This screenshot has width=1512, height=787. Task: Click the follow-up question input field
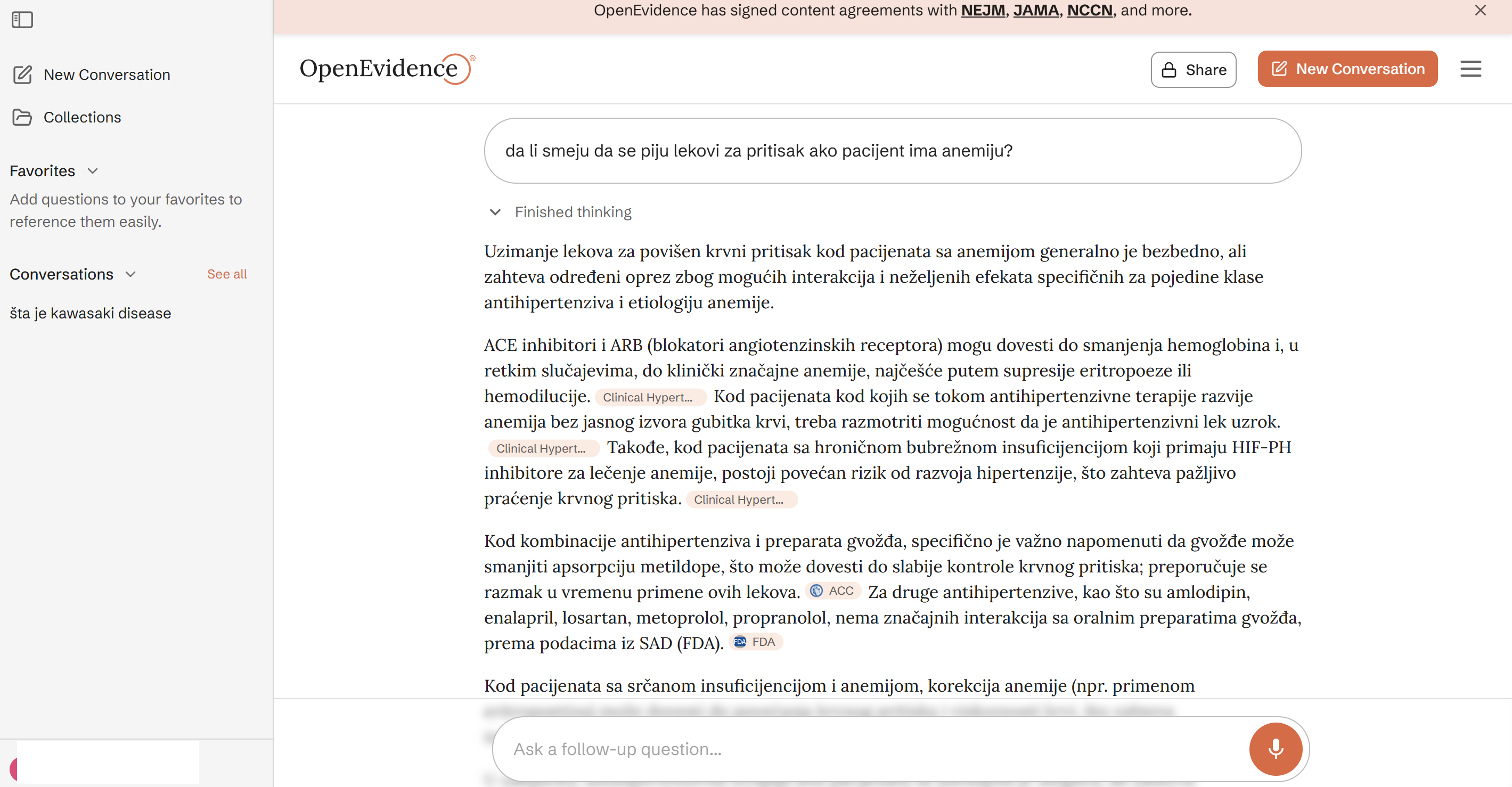(869, 749)
